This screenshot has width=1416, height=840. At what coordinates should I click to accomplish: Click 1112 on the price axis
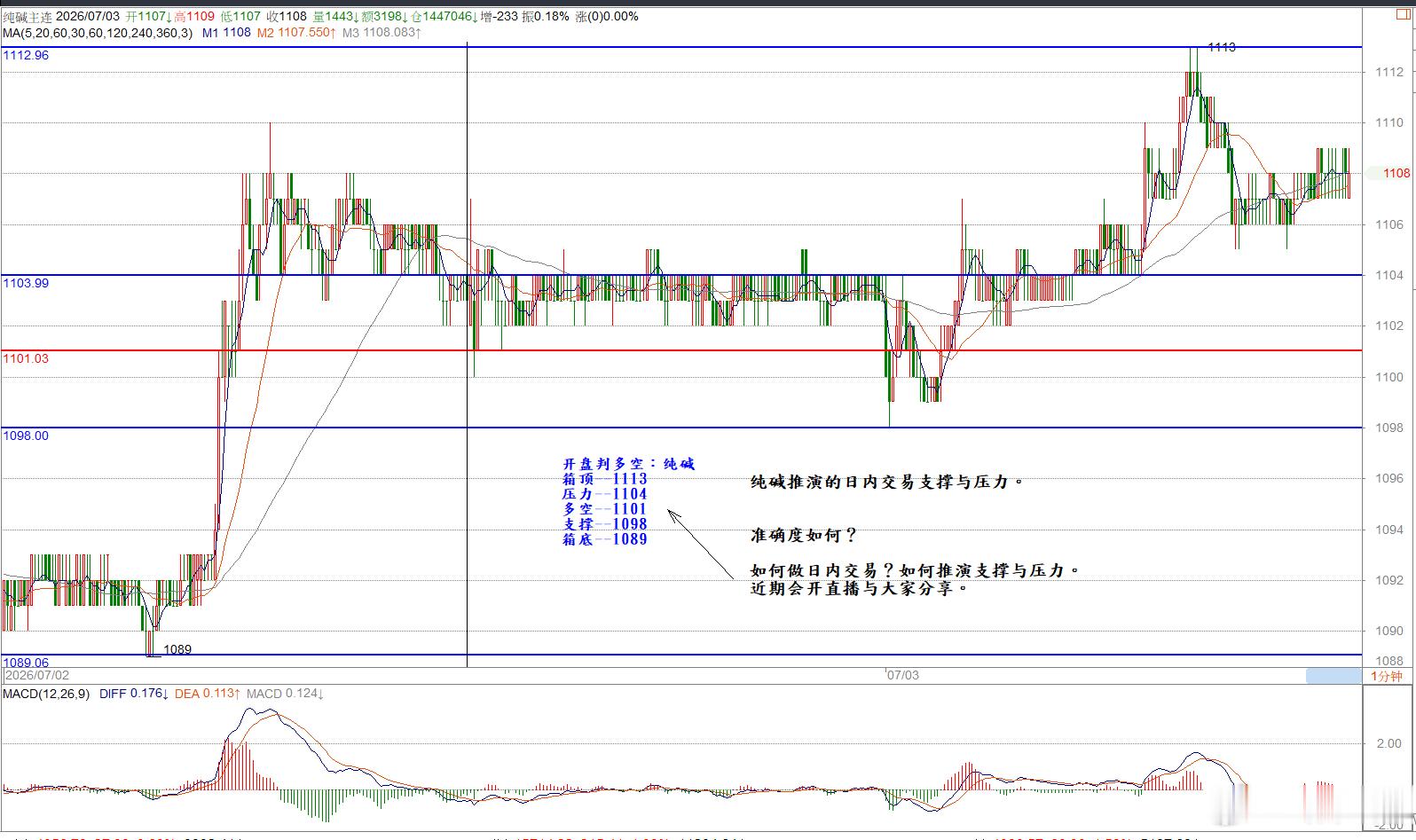coord(1389,72)
